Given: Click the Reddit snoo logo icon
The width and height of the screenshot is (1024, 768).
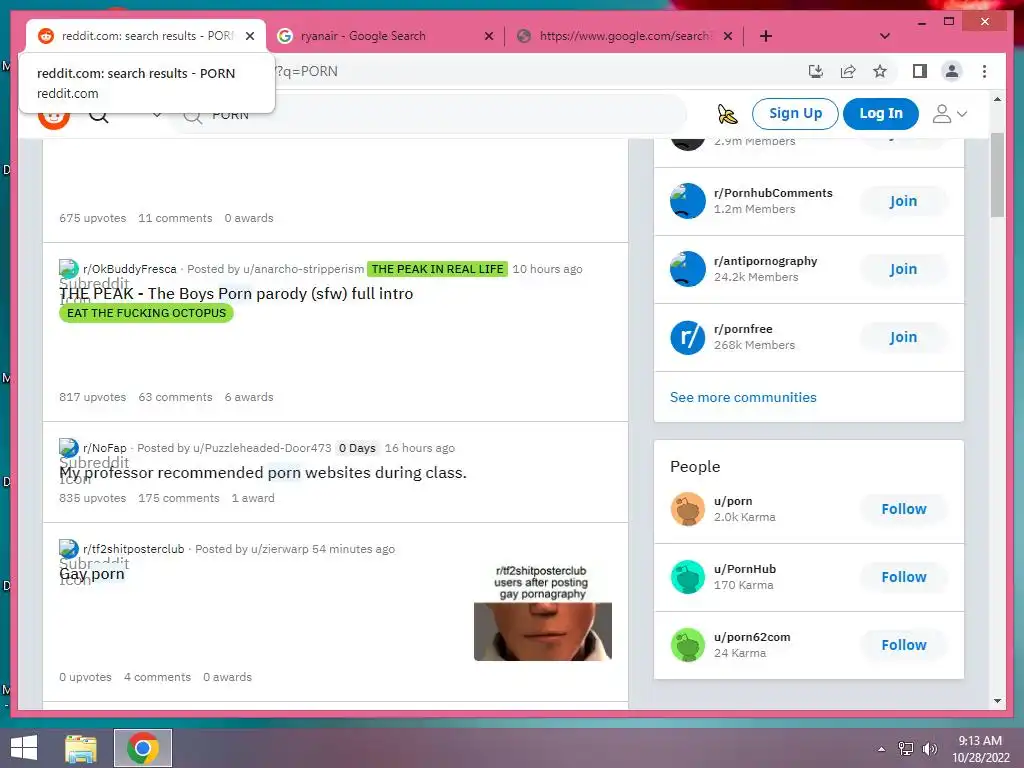Looking at the screenshot, I should (54, 118).
